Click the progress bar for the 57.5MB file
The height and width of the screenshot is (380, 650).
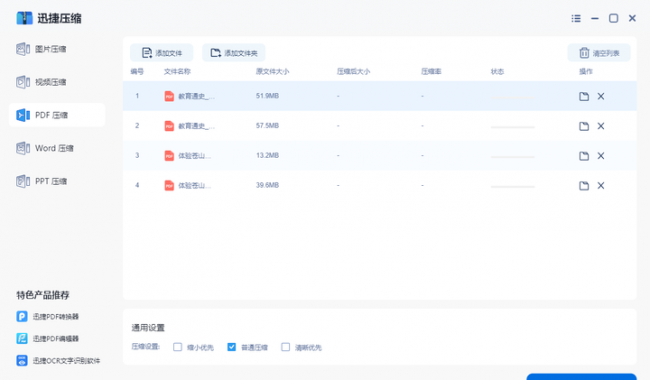512,127
